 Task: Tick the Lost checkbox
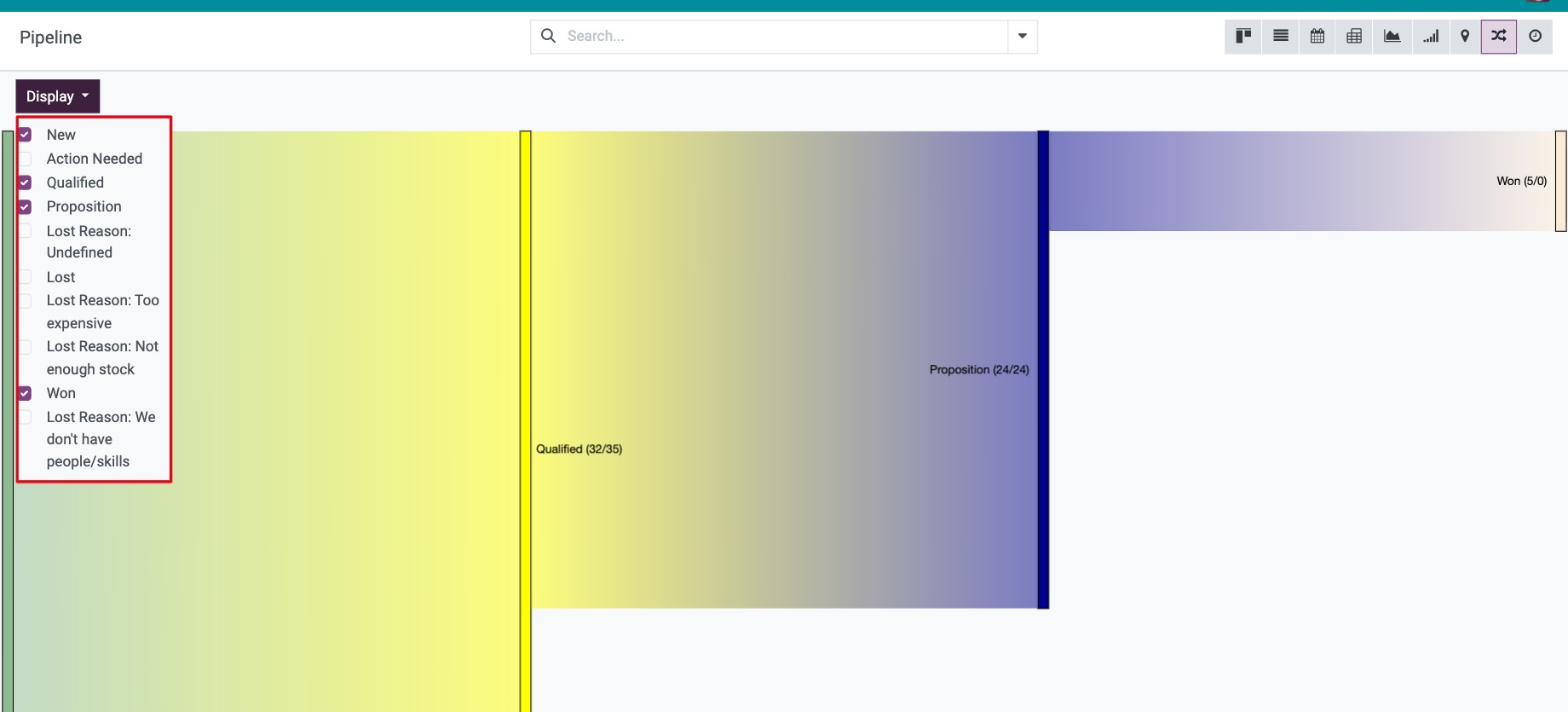[26, 277]
